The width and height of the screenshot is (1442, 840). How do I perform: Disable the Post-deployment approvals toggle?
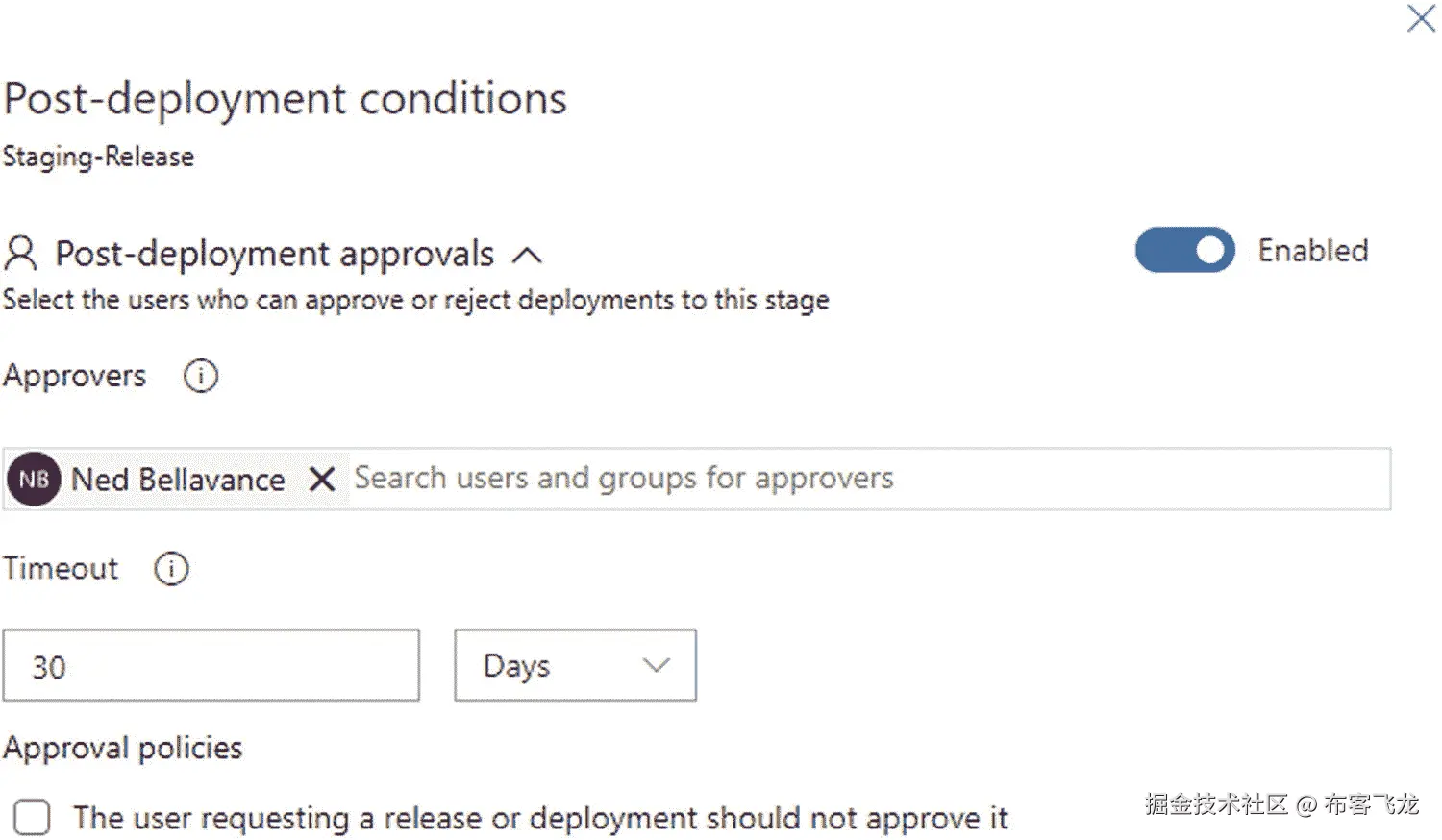tap(1184, 251)
